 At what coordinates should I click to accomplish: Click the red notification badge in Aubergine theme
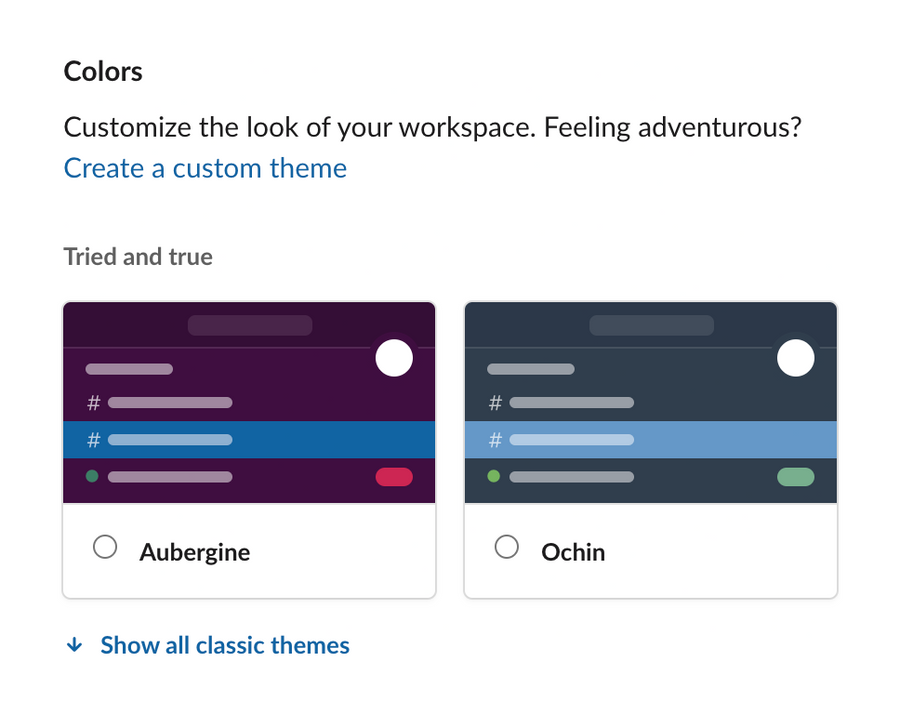(x=394, y=477)
